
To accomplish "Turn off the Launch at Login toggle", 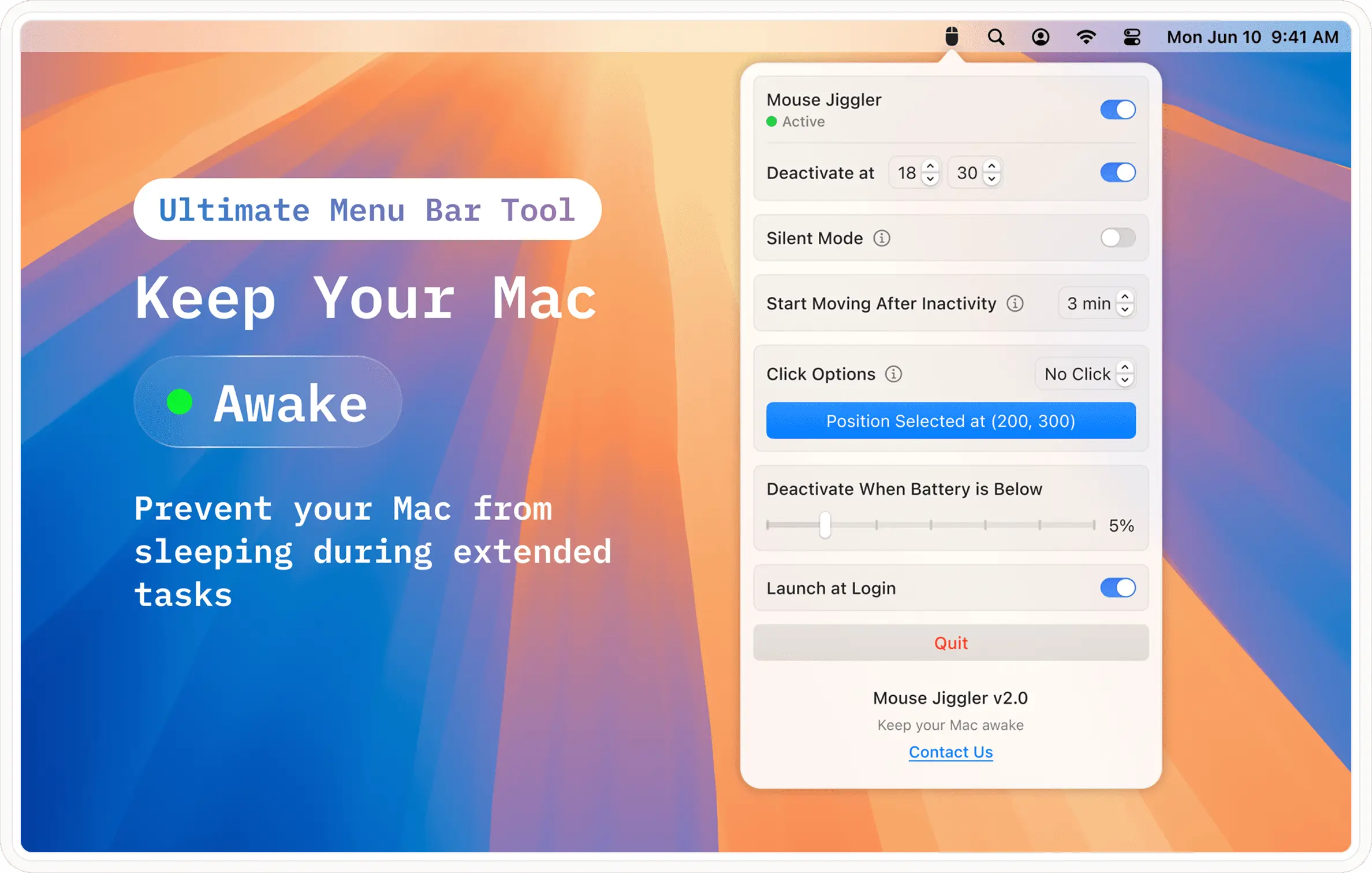I will coord(1118,588).
